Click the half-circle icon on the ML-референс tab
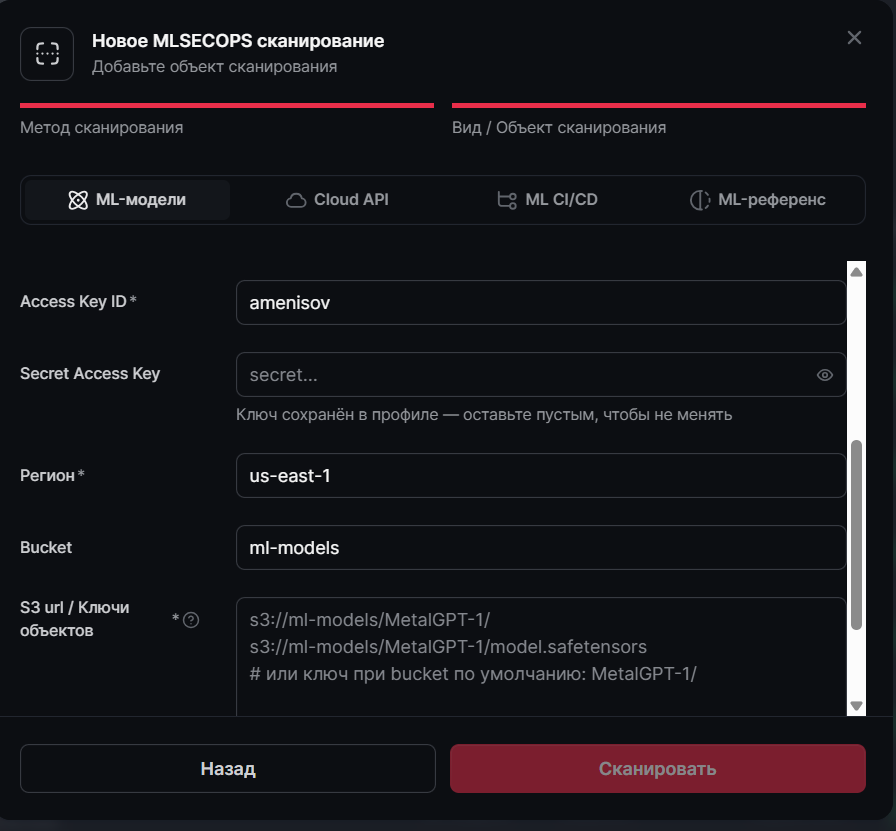Screen dimensions: 896x831 (700, 199)
